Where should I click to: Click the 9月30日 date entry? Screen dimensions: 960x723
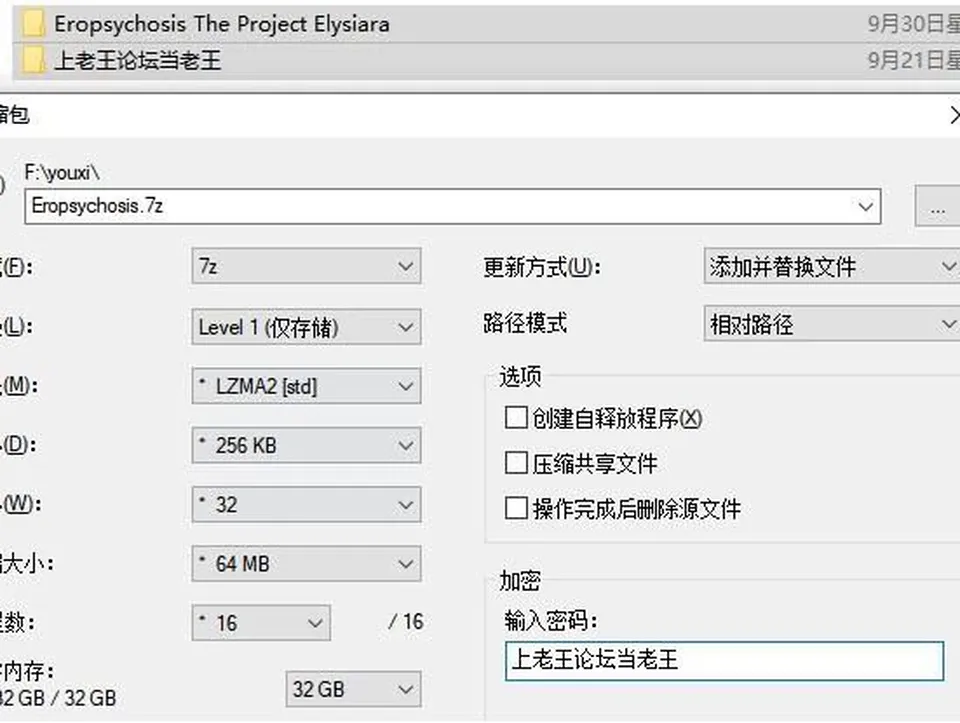point(913,24)
